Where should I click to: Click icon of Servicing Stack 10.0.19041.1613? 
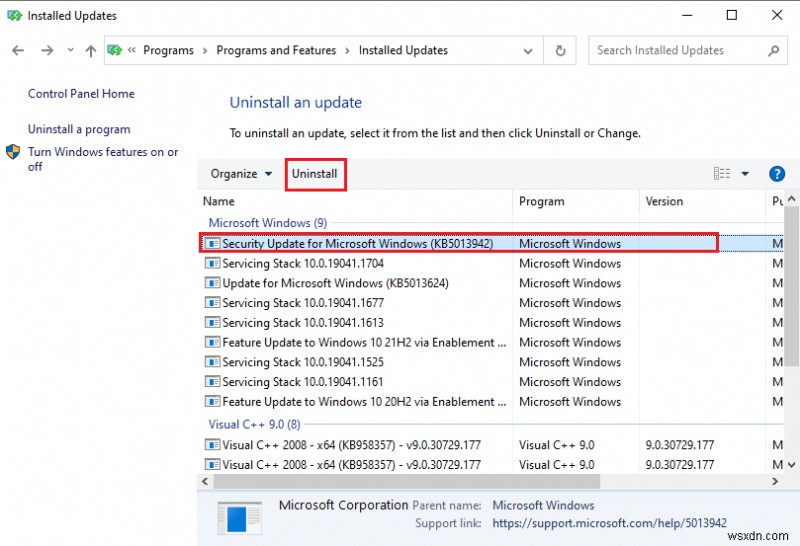pos(212,322)
